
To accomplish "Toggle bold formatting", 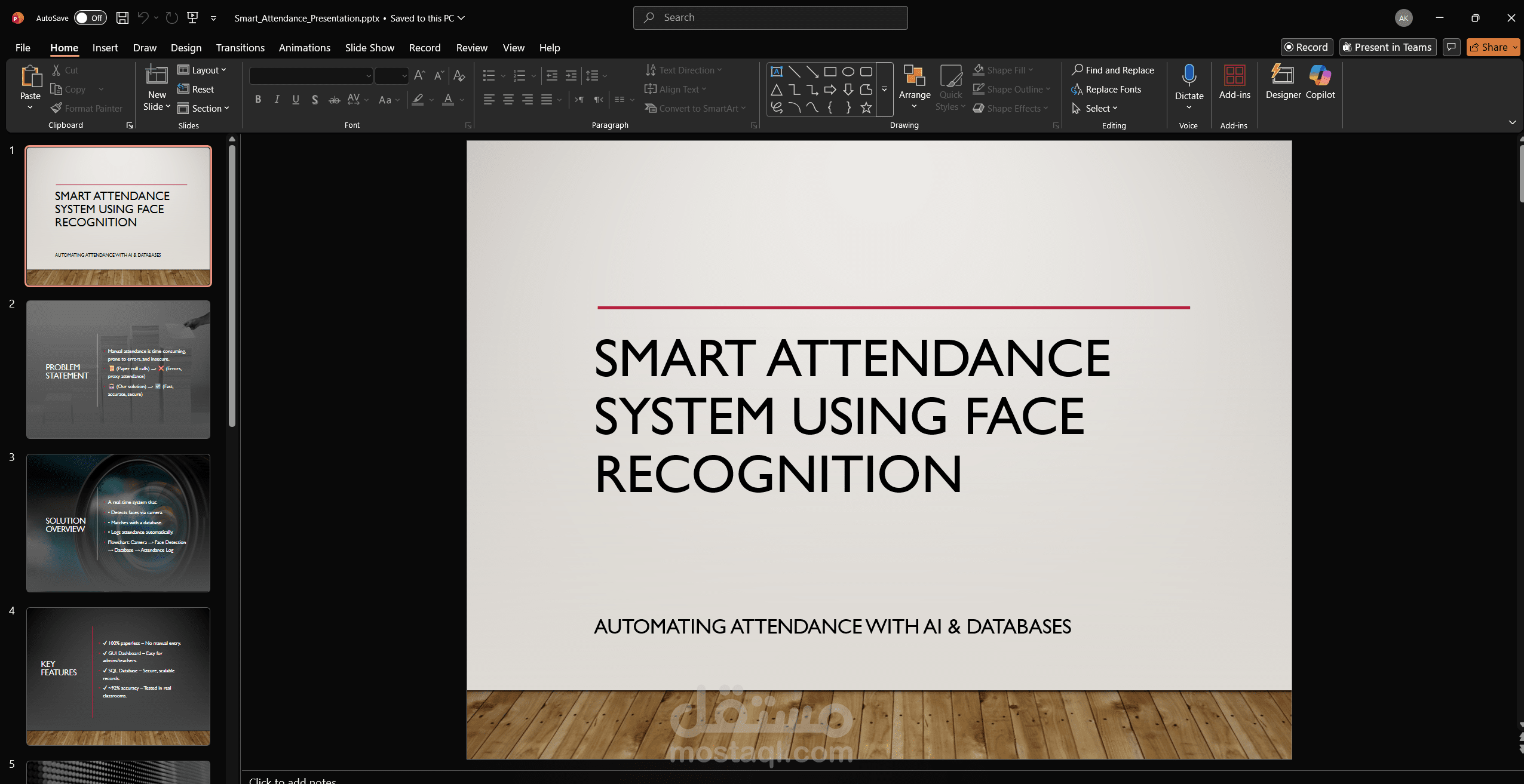I will point(258,100).
